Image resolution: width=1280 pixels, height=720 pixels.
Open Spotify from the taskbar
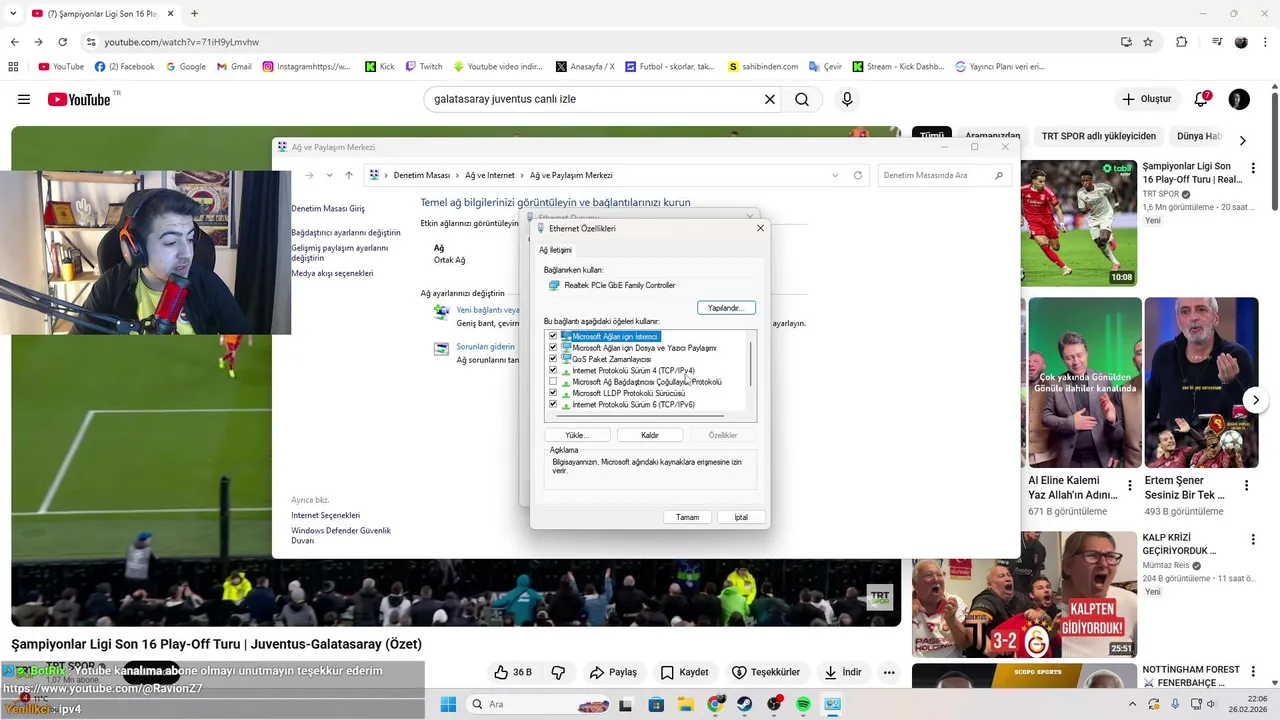pyautogui.click(x=803, y=704)
